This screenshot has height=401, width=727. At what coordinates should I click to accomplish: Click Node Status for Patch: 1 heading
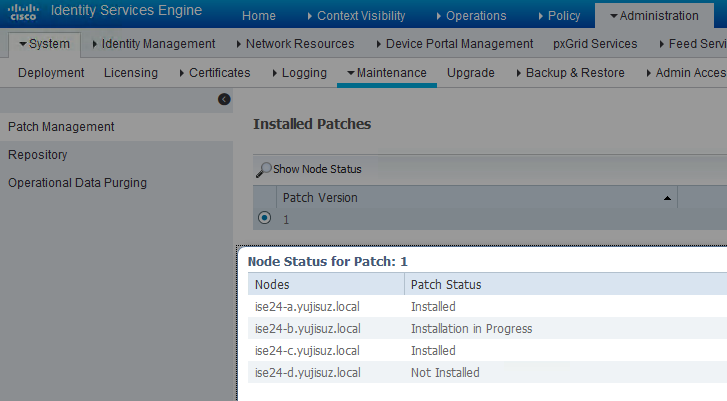coord(327,261)
